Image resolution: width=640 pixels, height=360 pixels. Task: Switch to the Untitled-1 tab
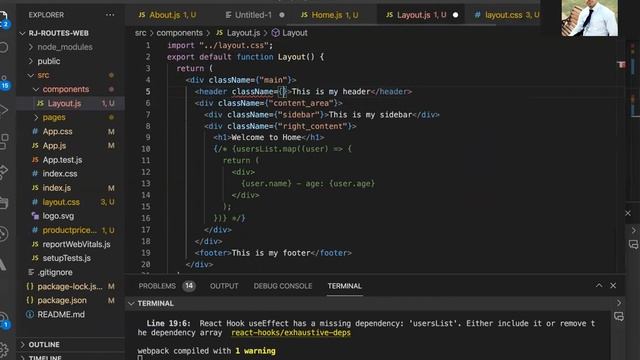click(x=253, y=15)
